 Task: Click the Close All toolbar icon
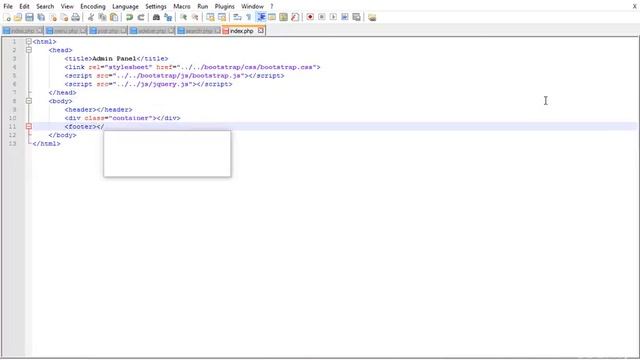64,17
